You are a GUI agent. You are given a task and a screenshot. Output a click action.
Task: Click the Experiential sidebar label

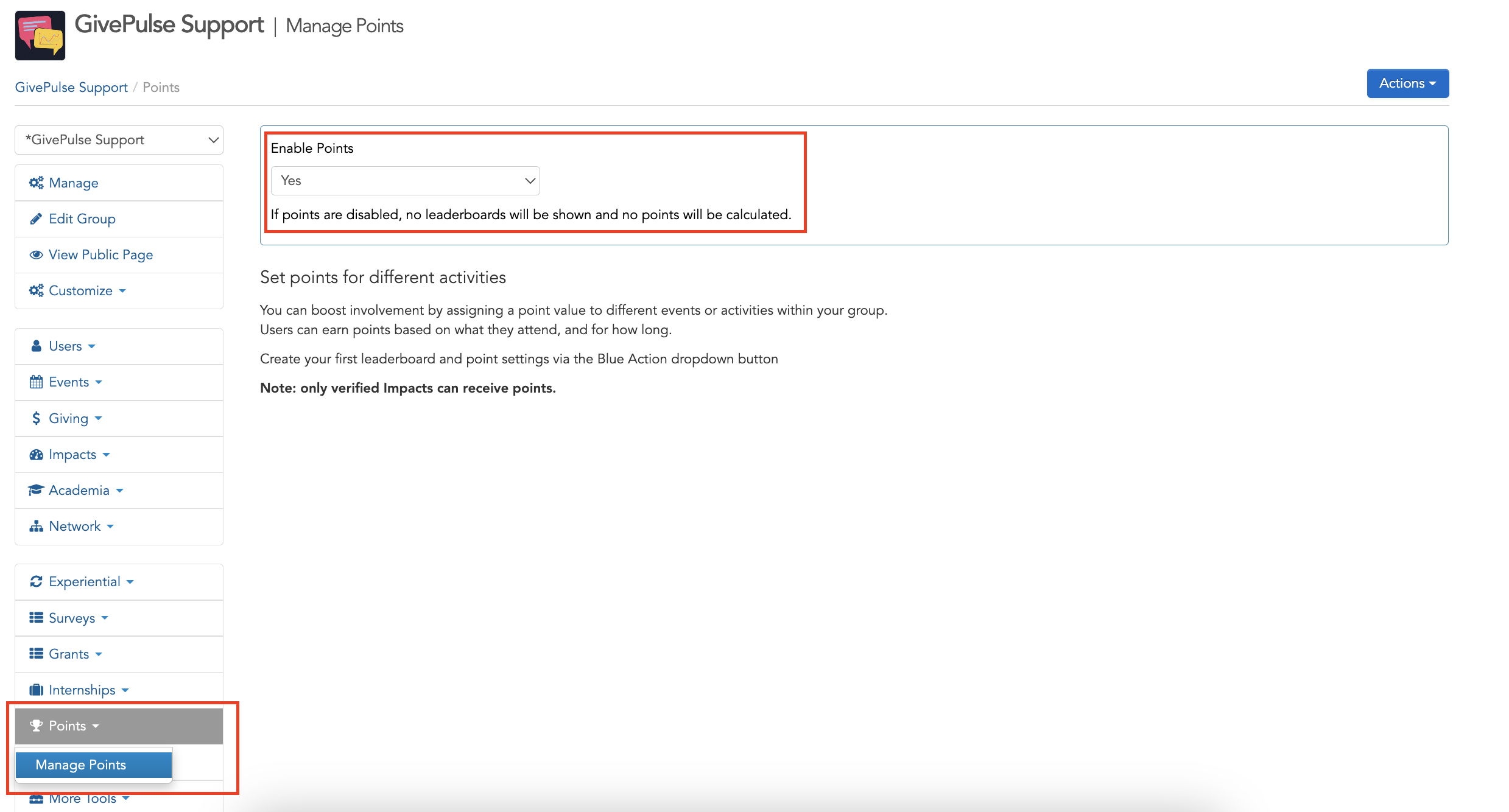85,581
